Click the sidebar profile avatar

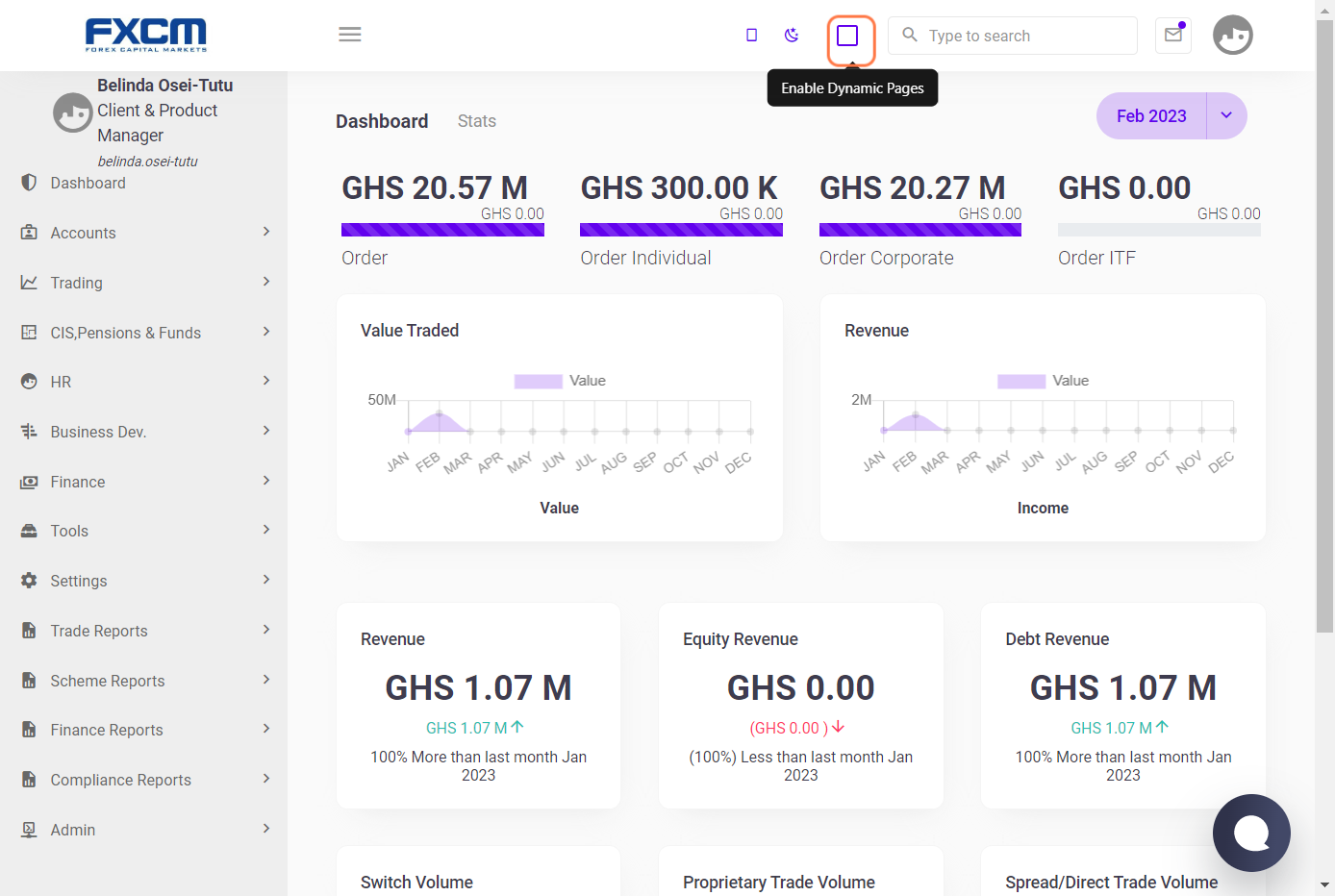(x=73, y=112)
